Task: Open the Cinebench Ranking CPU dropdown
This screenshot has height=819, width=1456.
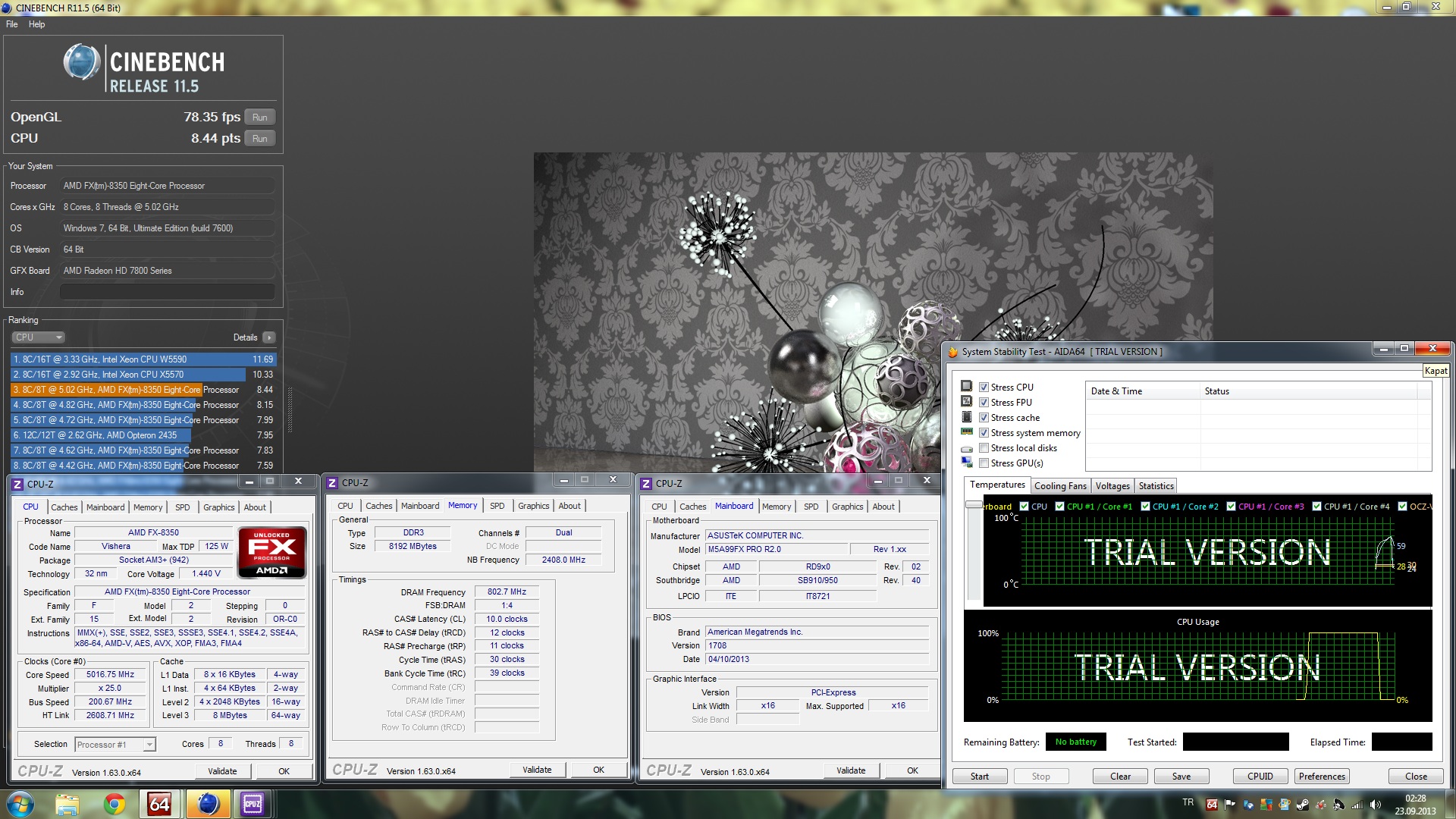Action: coord(38,337)
